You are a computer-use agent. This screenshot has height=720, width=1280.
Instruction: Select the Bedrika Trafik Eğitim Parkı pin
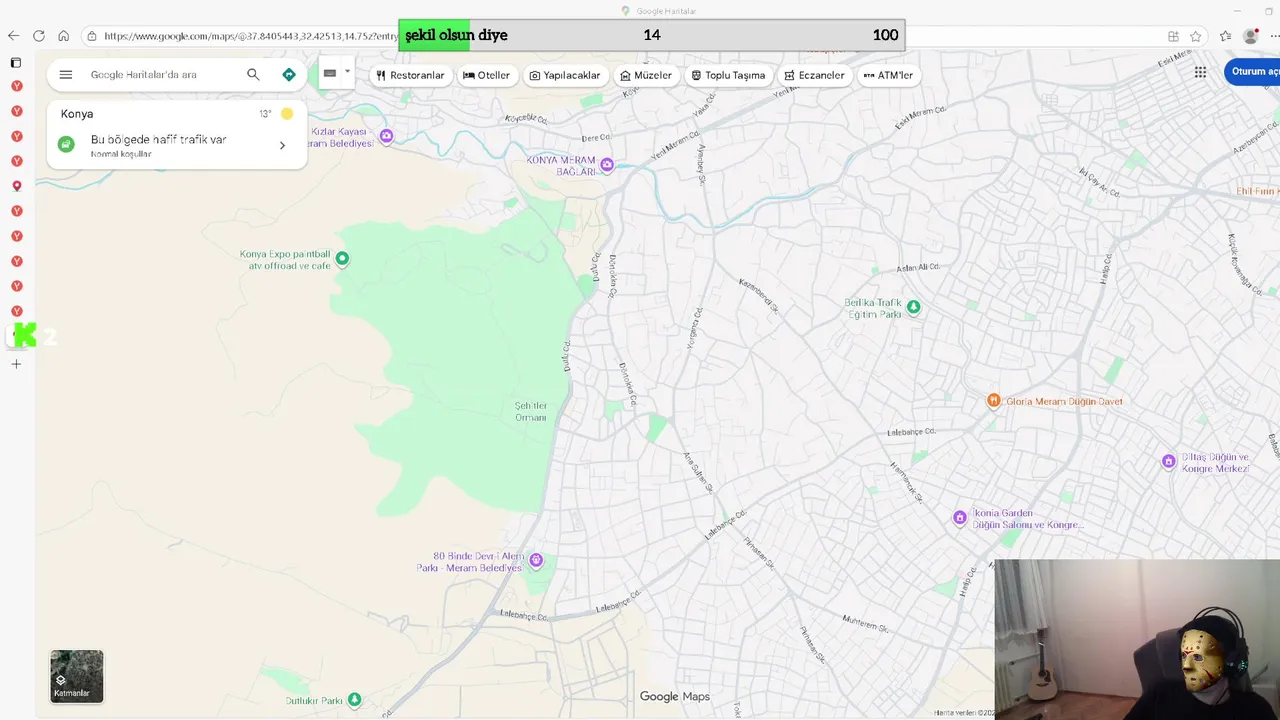coord(913,307)
